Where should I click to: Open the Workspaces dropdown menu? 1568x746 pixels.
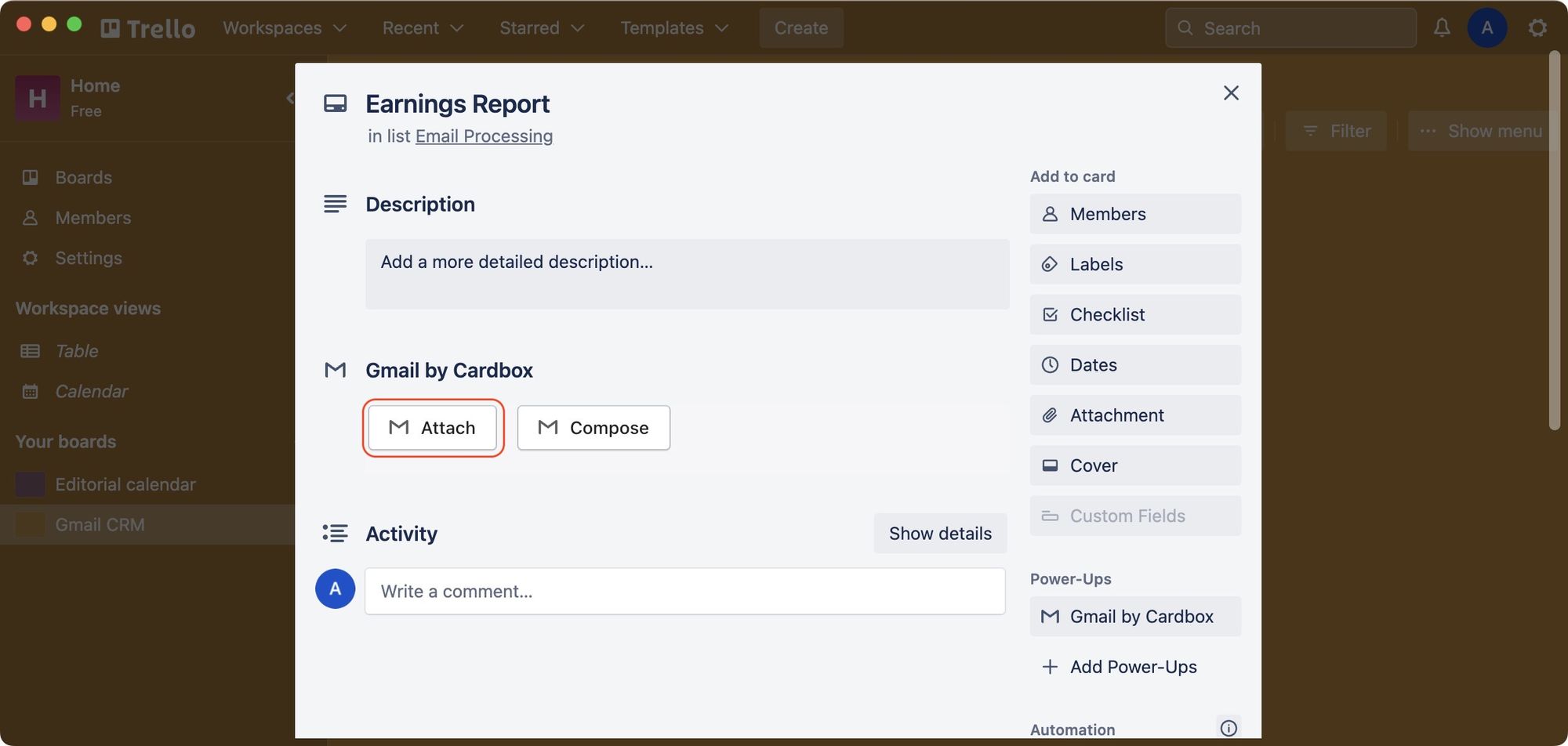(x=284, y=27)
